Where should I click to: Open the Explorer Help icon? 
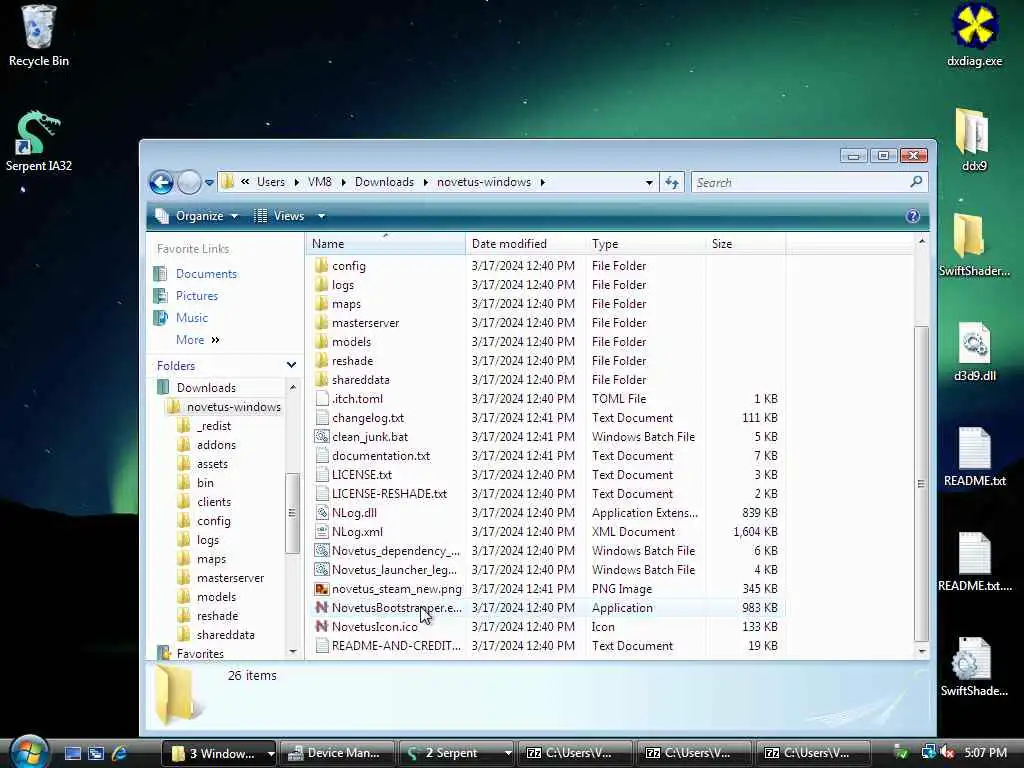pyautogui.click(x=912, y=216)
